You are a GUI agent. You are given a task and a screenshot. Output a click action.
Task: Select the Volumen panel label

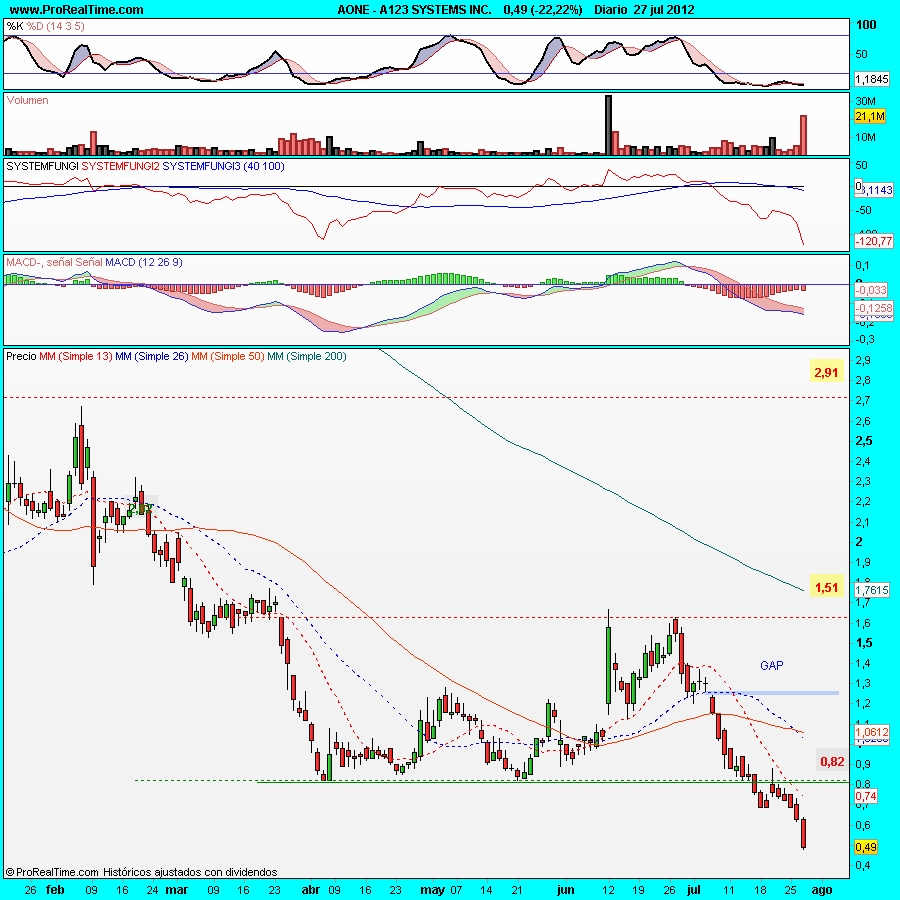click(x=28, y=100)
